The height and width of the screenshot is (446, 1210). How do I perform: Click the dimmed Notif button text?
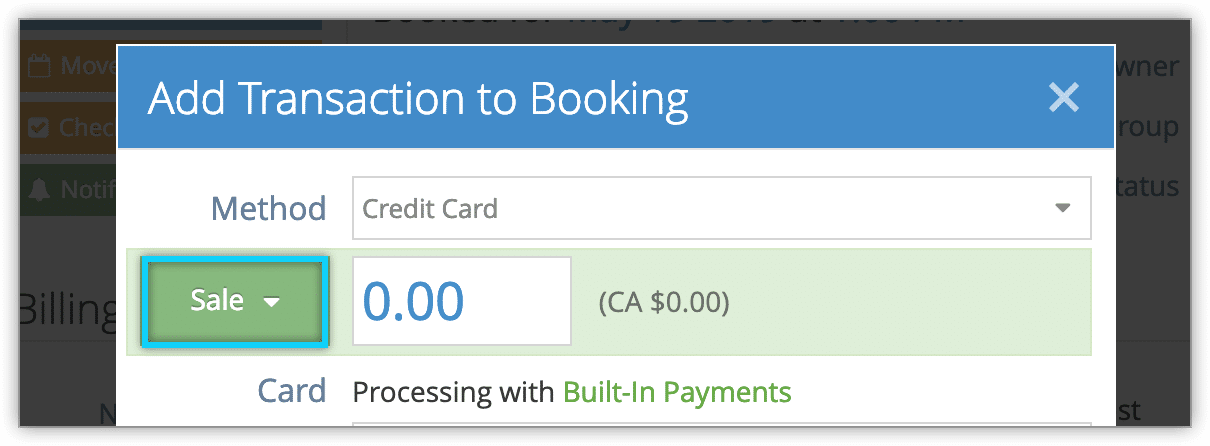[x=87, y=187]
